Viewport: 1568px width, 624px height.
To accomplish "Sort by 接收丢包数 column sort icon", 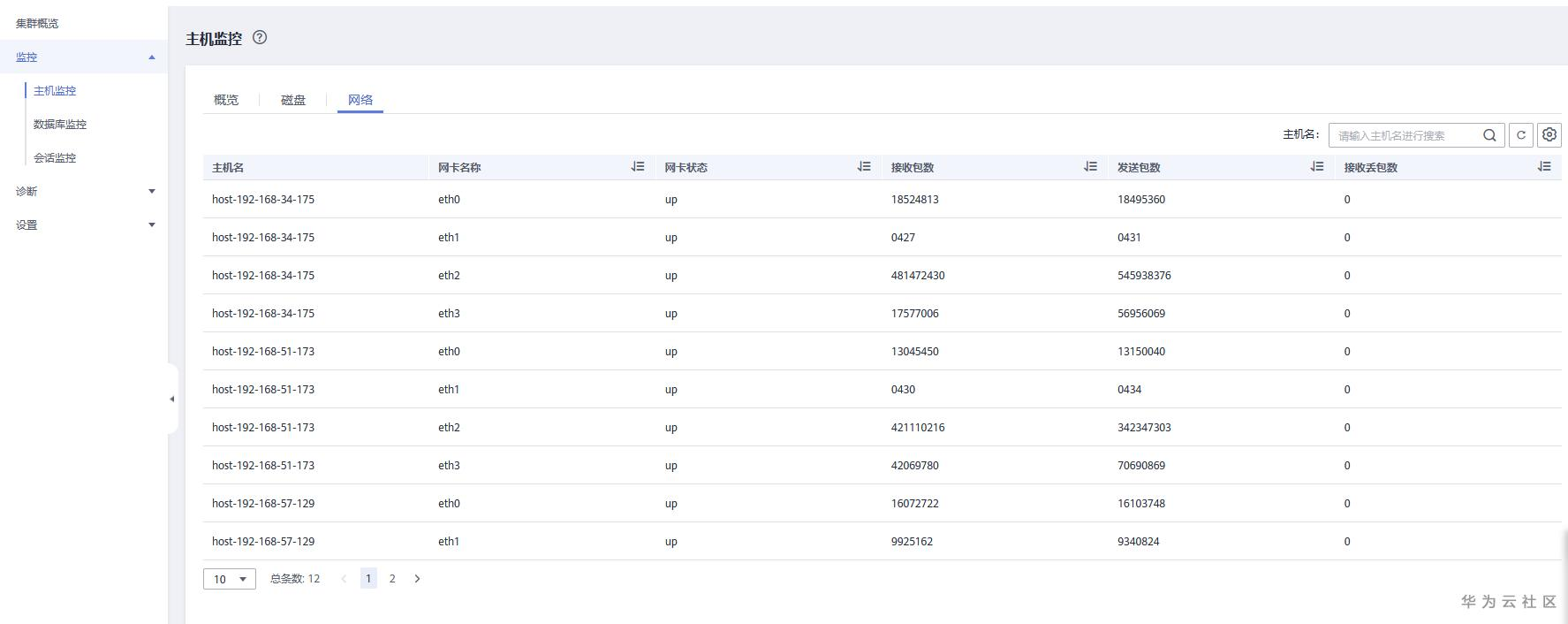I will pos(1544,166).
